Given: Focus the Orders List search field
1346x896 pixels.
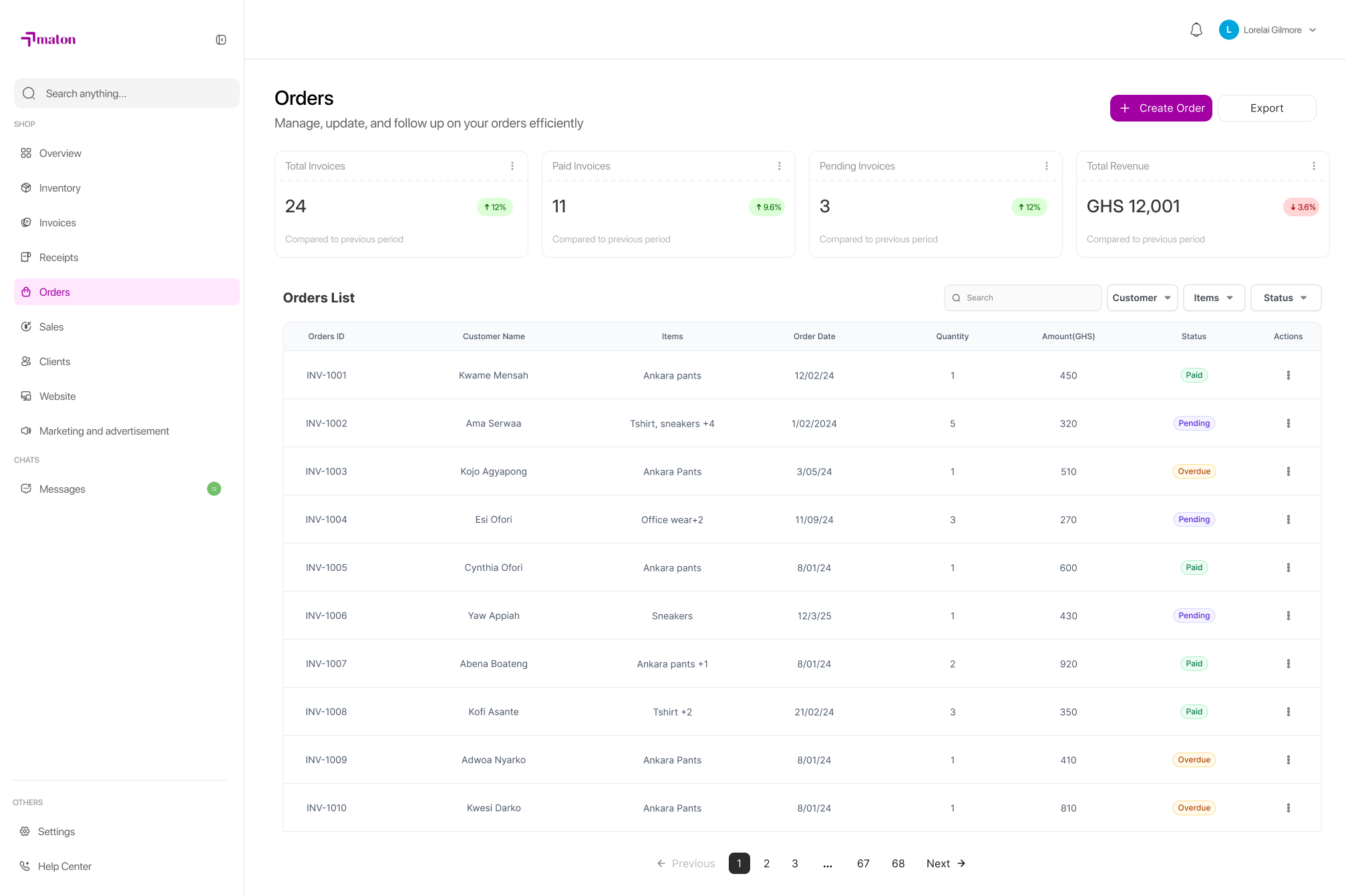Looking at the screenshot, I should (x=1022, y=298).
